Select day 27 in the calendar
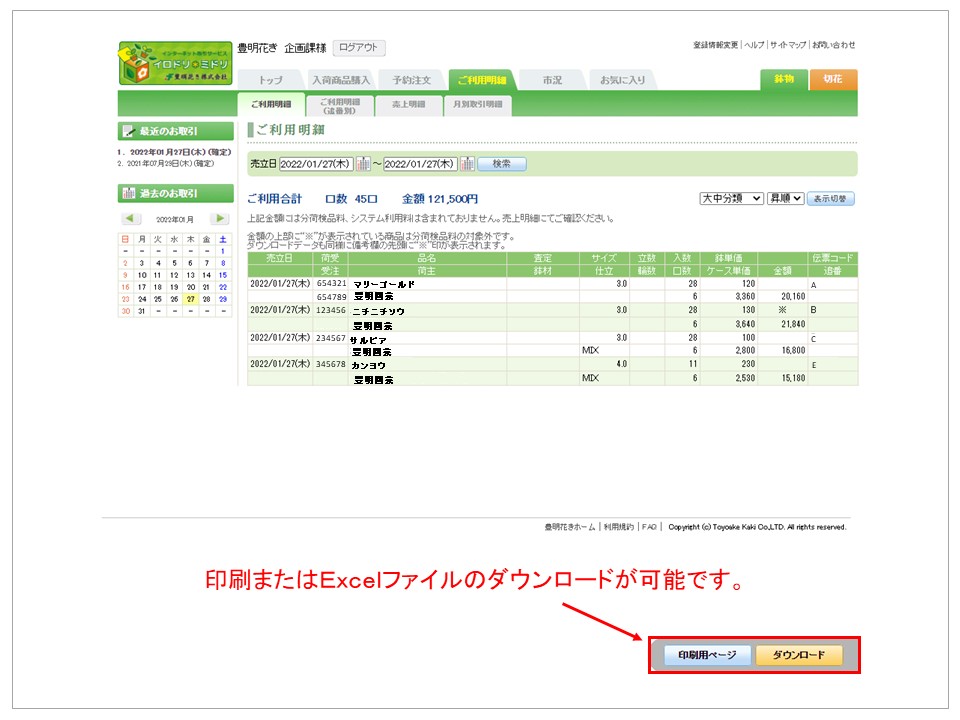Viewport: 960px width, 720px height. [x=189, y=298]
